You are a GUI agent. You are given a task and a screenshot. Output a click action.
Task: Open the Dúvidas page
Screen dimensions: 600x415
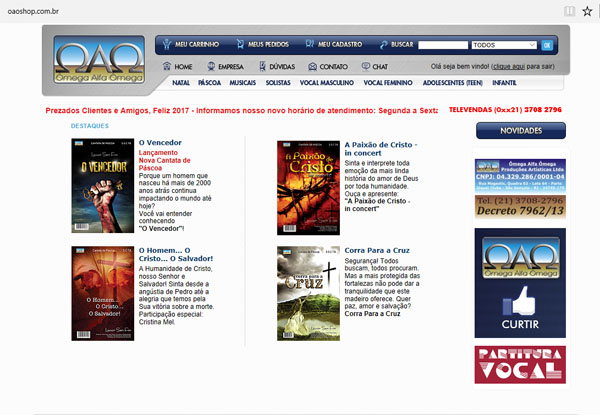(x=282, y=67)
